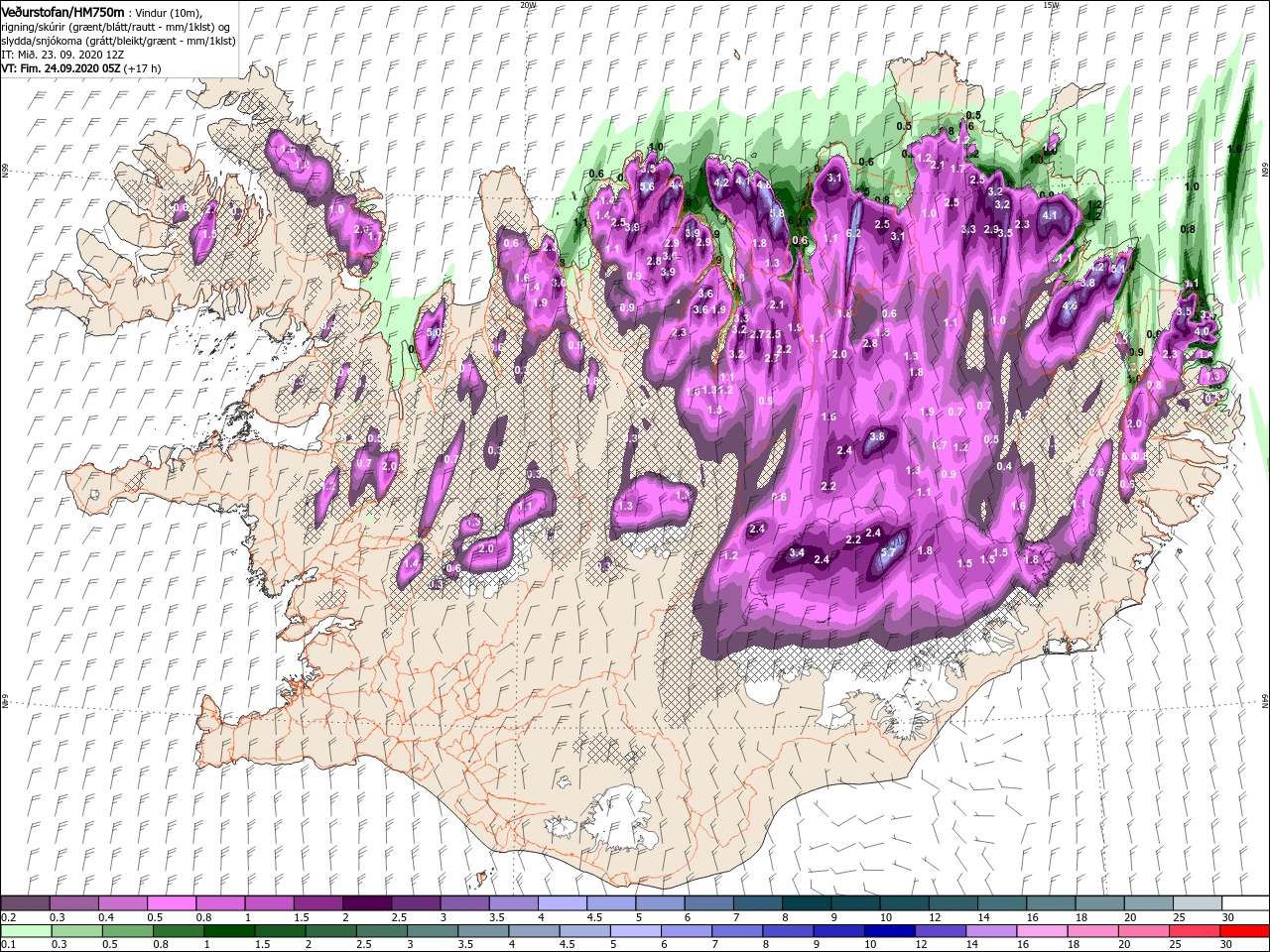Click the light gray 25–30 snow legend swatch
This screenshot has width=1270, height=952.
pyautogui.click(x=1196, y=903)
